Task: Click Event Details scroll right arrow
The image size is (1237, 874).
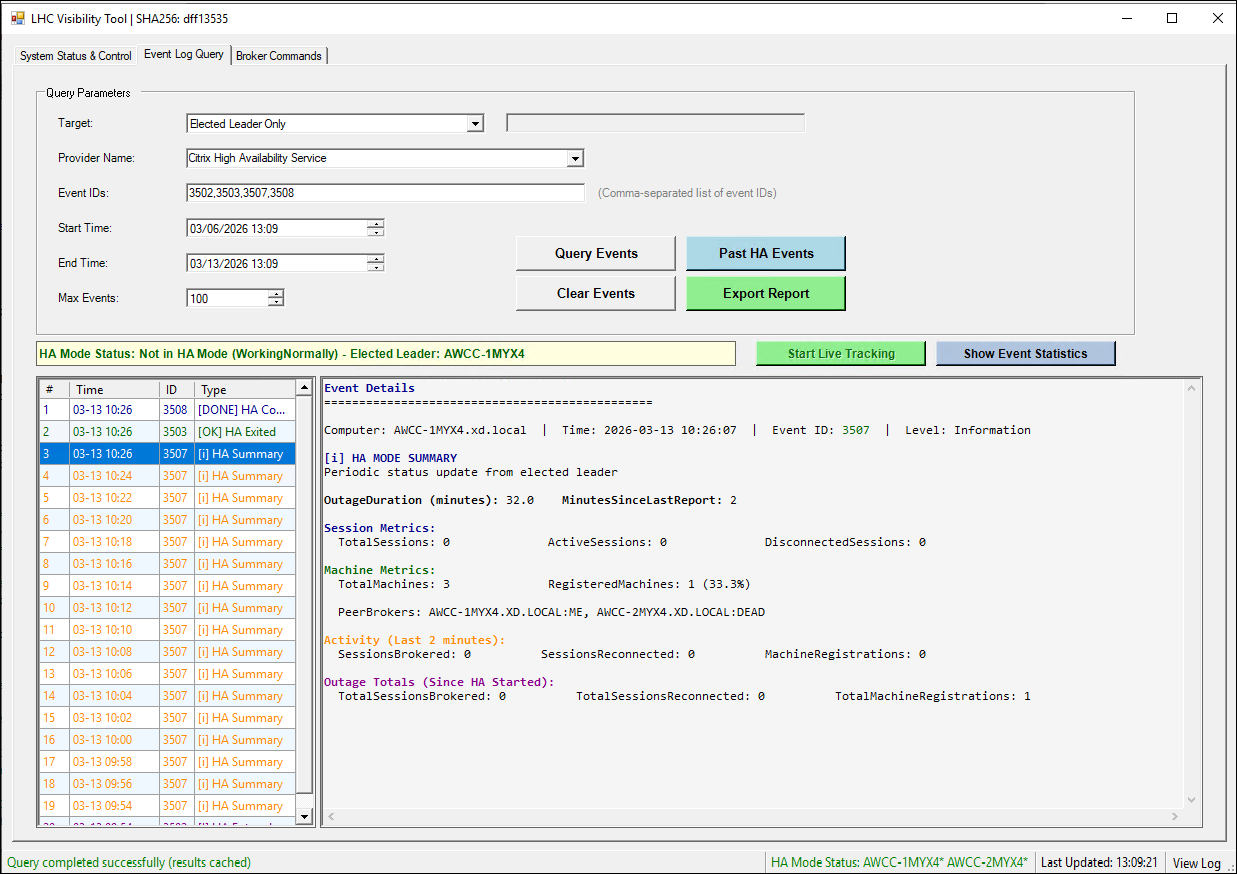Action: click(1174, 817)
